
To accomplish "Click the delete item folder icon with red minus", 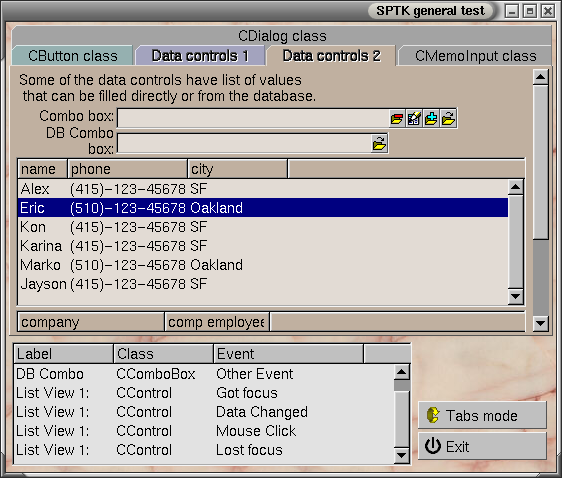I will pyautogui.click(x=397, y=118).
